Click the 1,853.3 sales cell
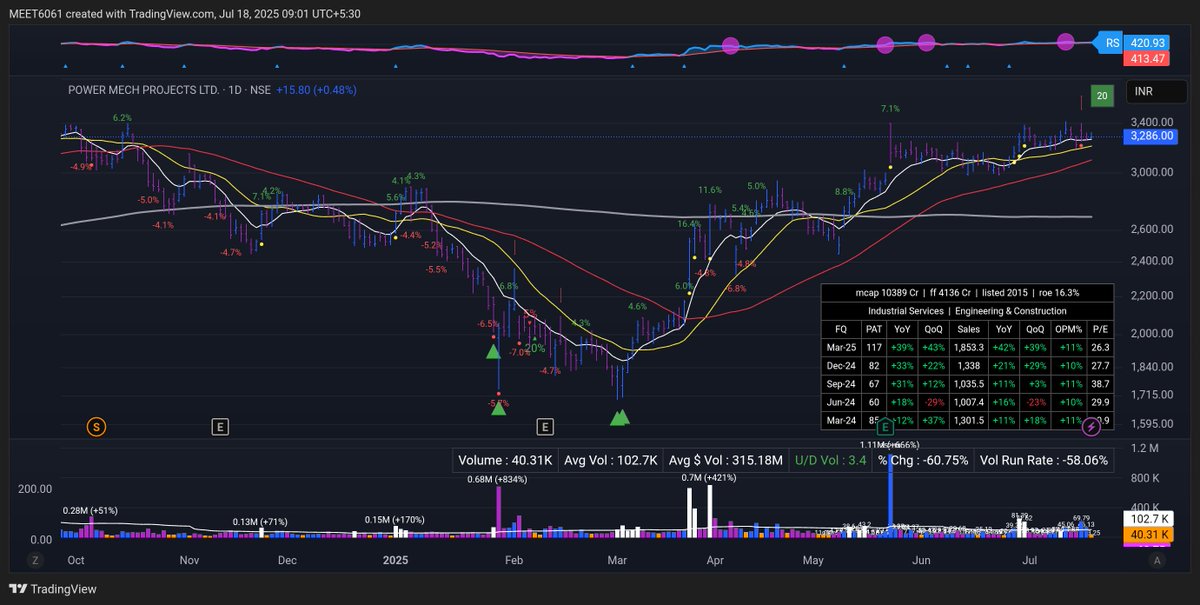Viewport: 1200px width, 605px height. [968, 347]
